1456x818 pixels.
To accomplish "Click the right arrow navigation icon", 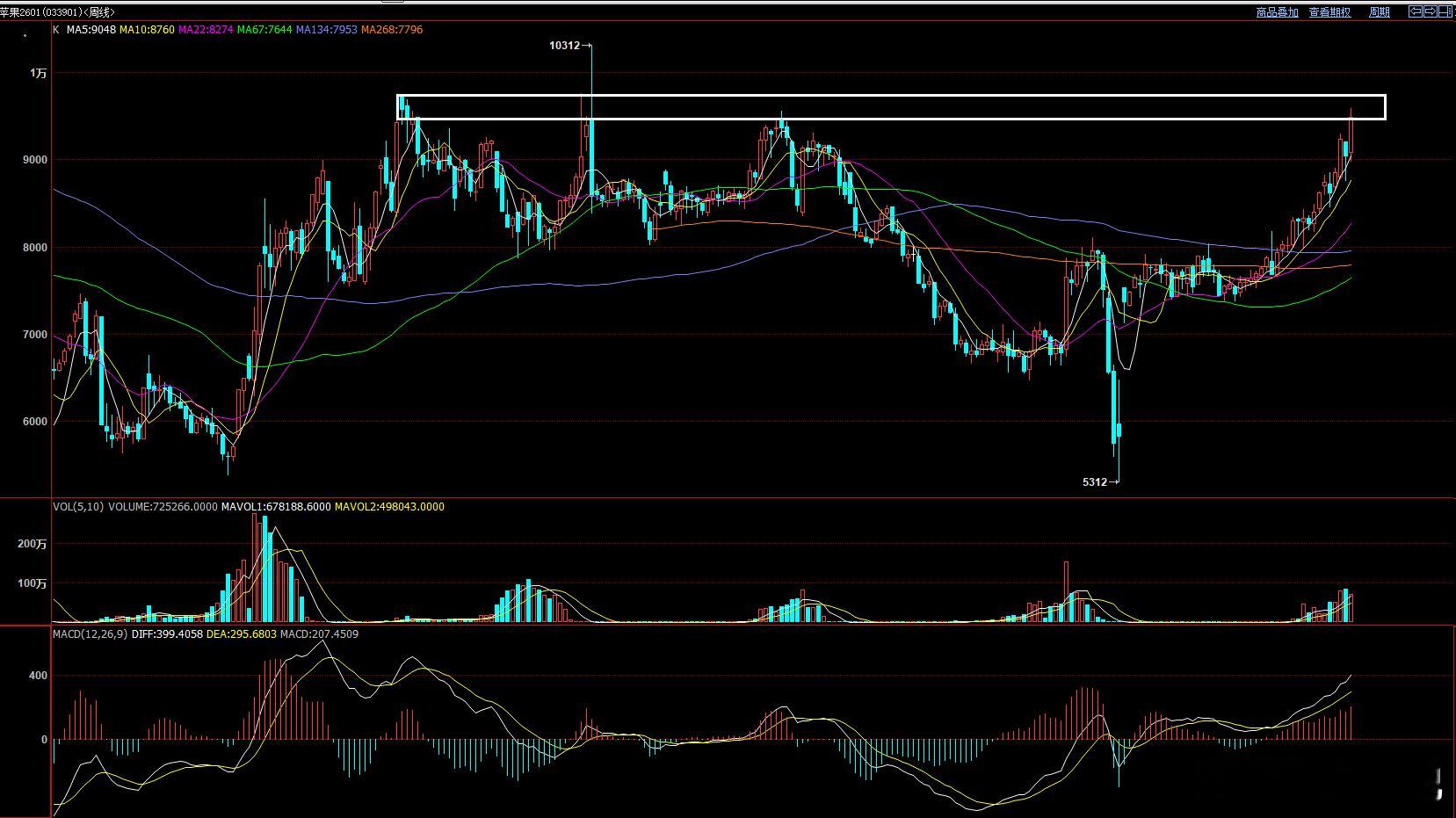I will click(x=1430, y=11).
